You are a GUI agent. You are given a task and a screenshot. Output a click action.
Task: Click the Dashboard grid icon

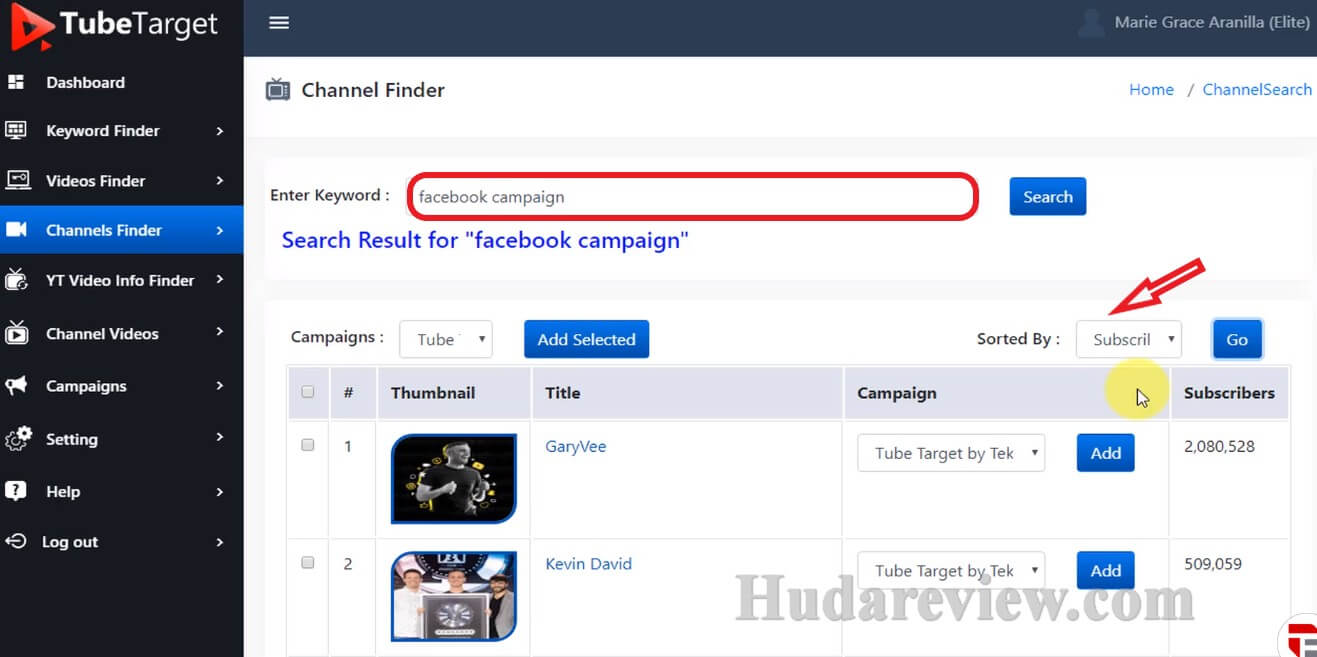[16, 82]
